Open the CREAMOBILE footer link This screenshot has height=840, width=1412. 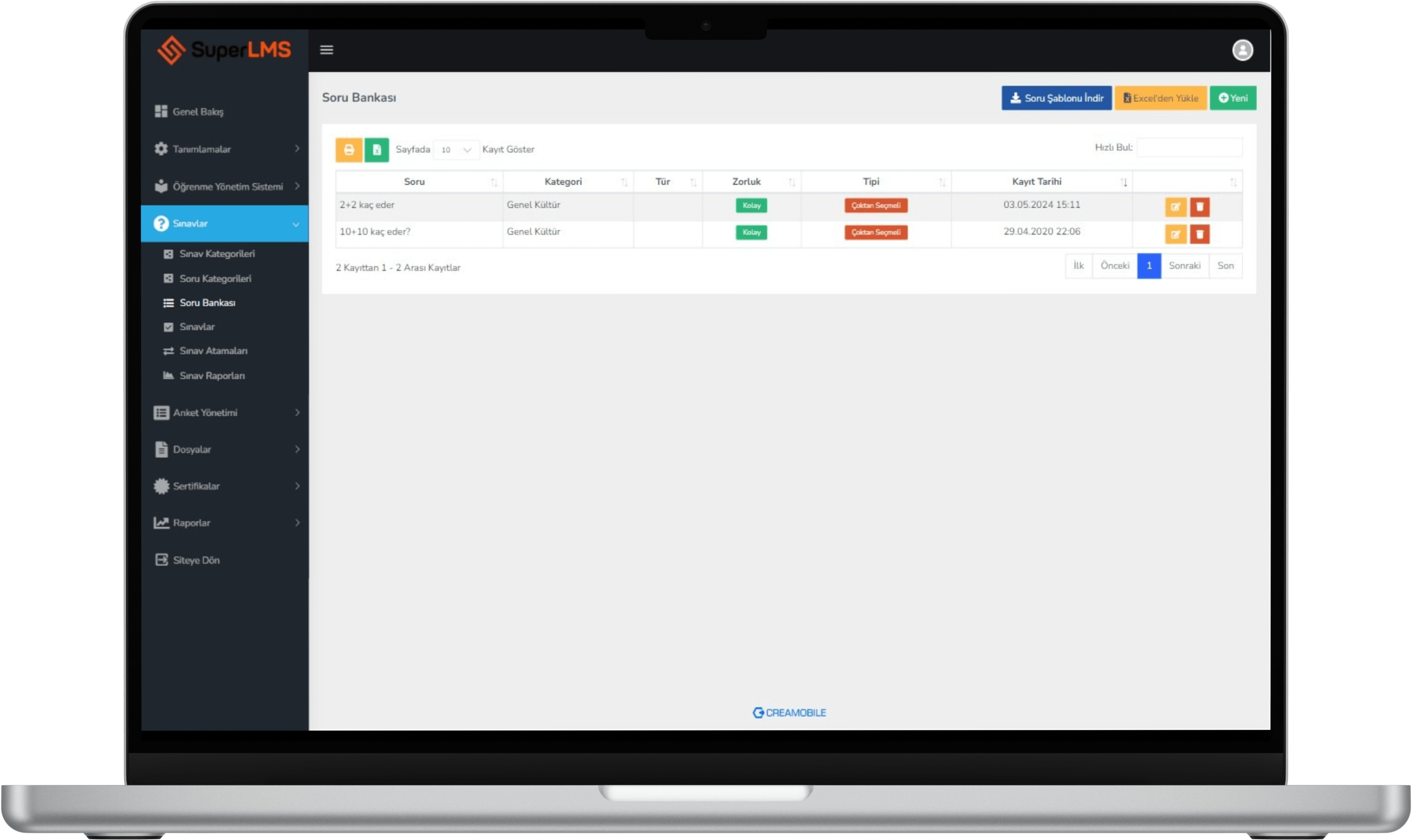pos(789,713)
